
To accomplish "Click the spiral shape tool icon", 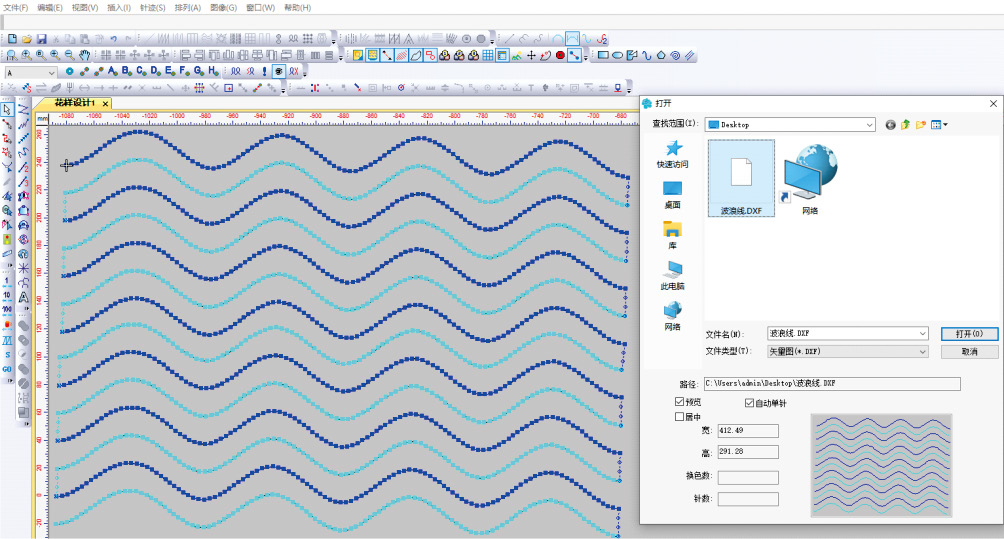I will (x=675, y=55).
